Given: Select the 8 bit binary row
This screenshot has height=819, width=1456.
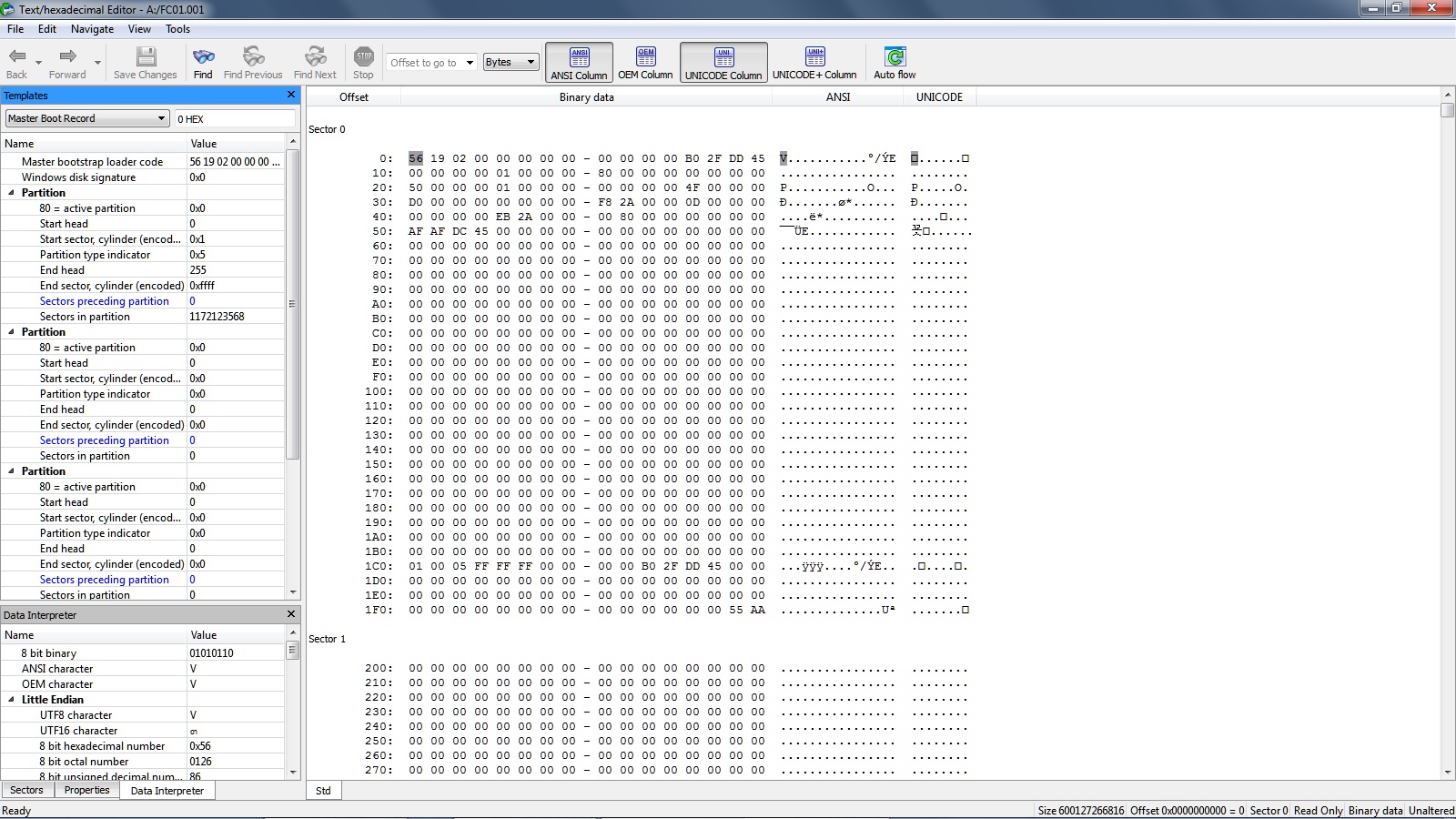Looking at the screenshot, I should (144, 653).
